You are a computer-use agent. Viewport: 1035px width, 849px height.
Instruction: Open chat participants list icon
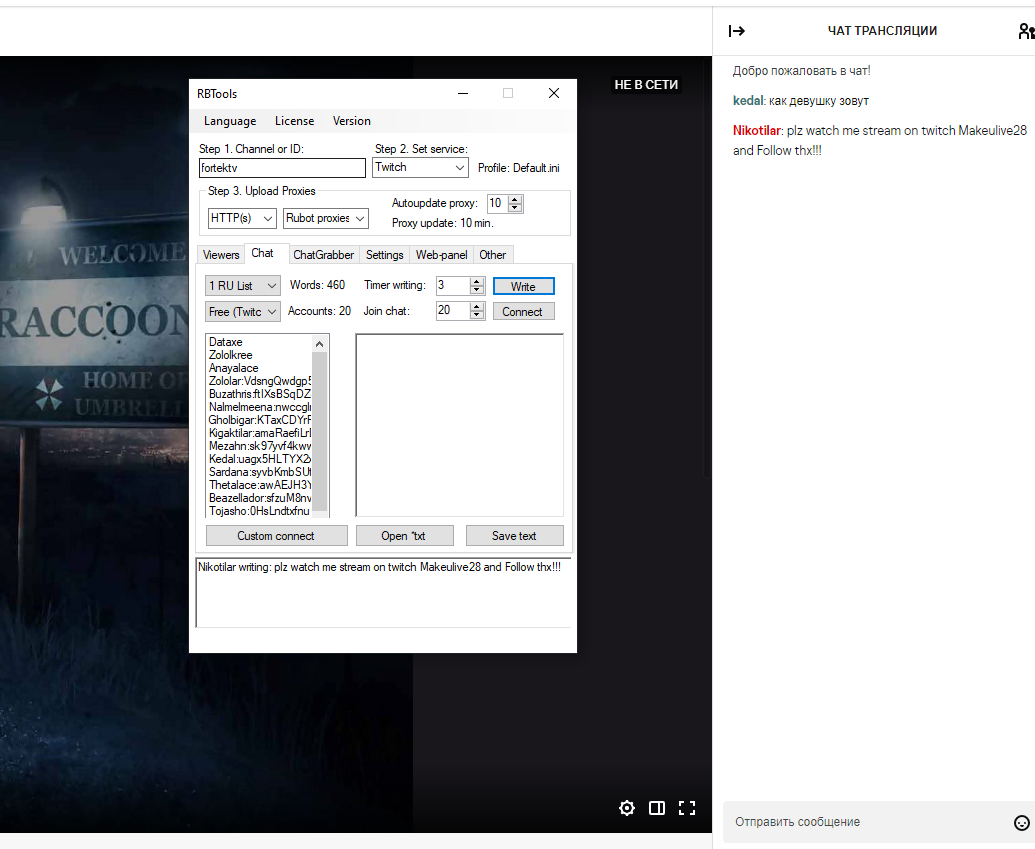(1025, 31)
